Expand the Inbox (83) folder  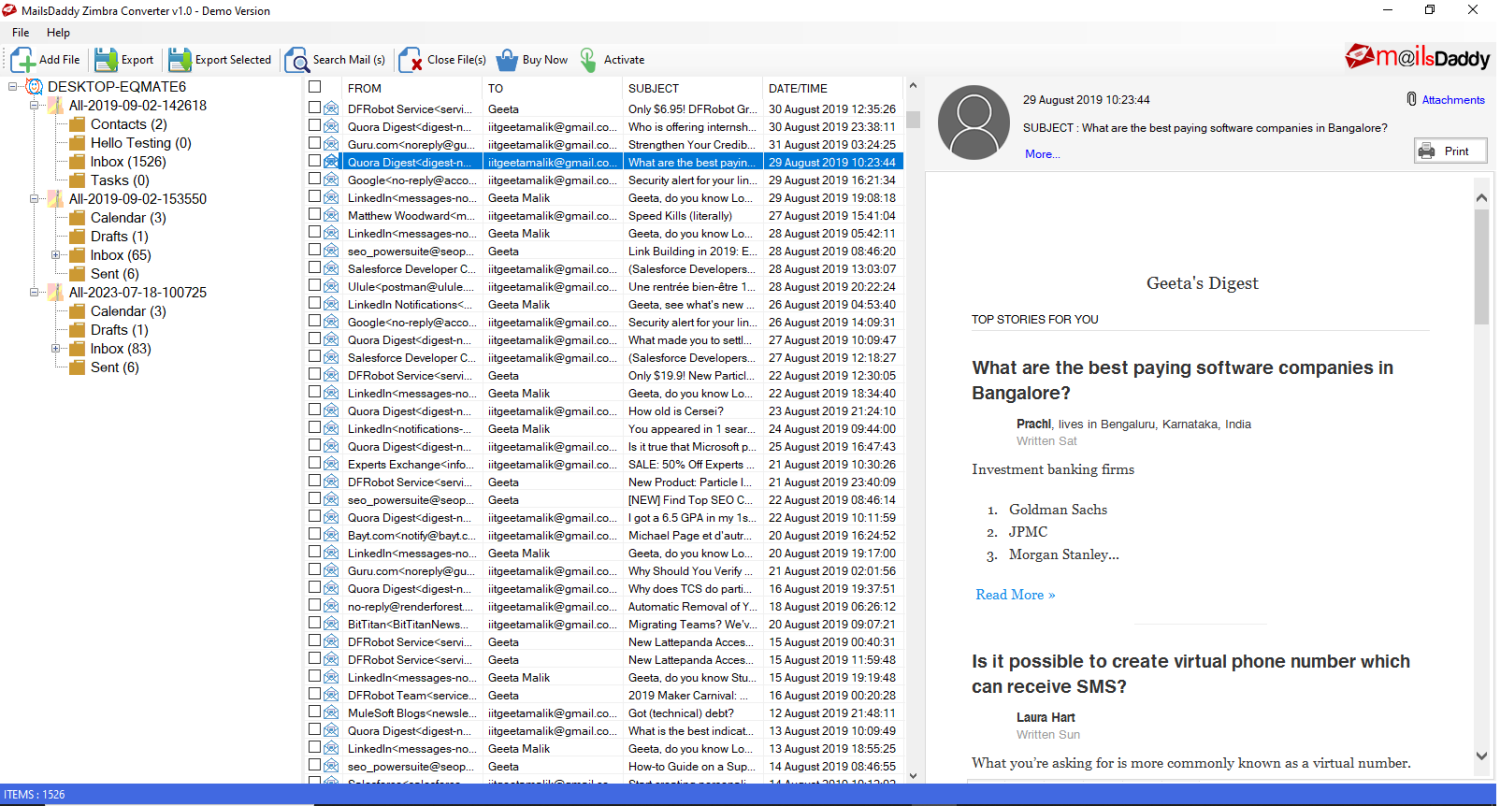[56, 348]
